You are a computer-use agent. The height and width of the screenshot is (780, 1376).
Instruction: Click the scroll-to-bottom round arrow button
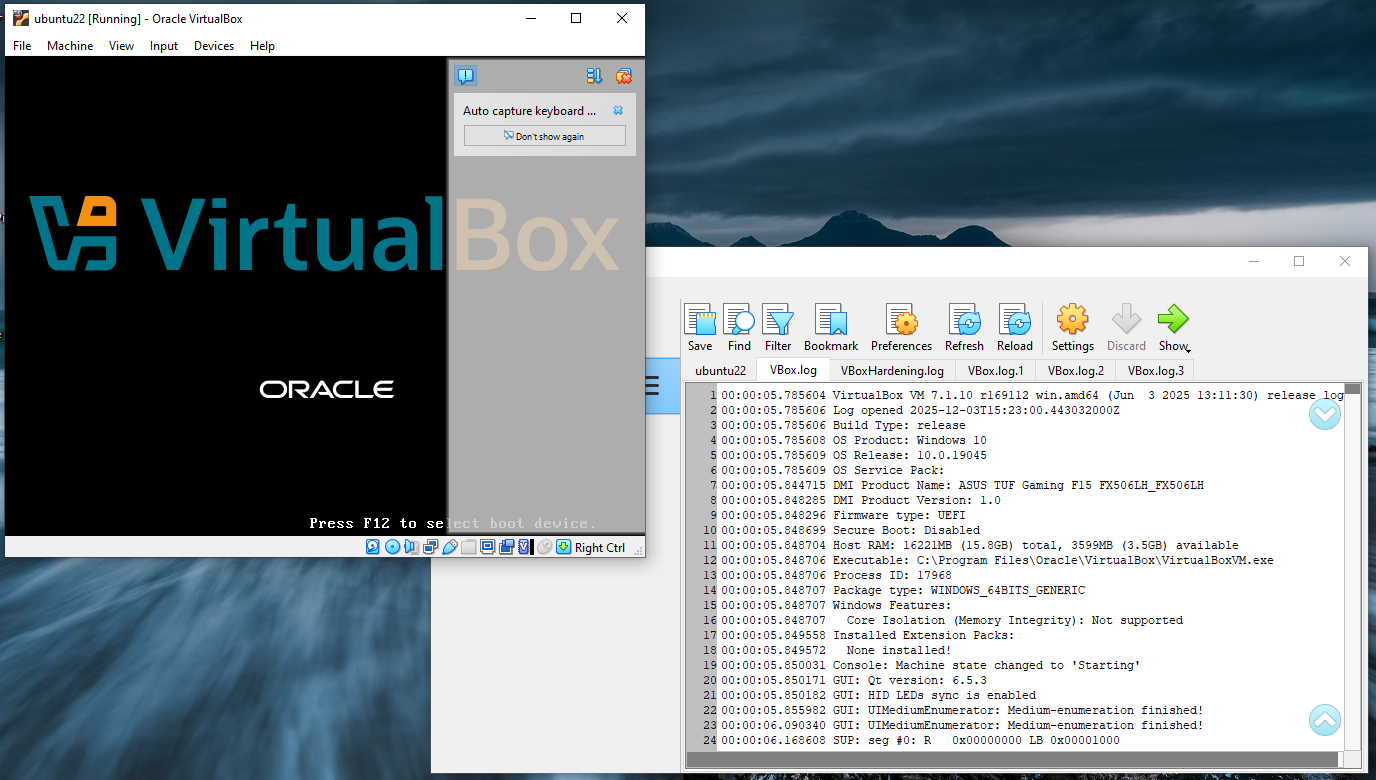click(1325, 414)
